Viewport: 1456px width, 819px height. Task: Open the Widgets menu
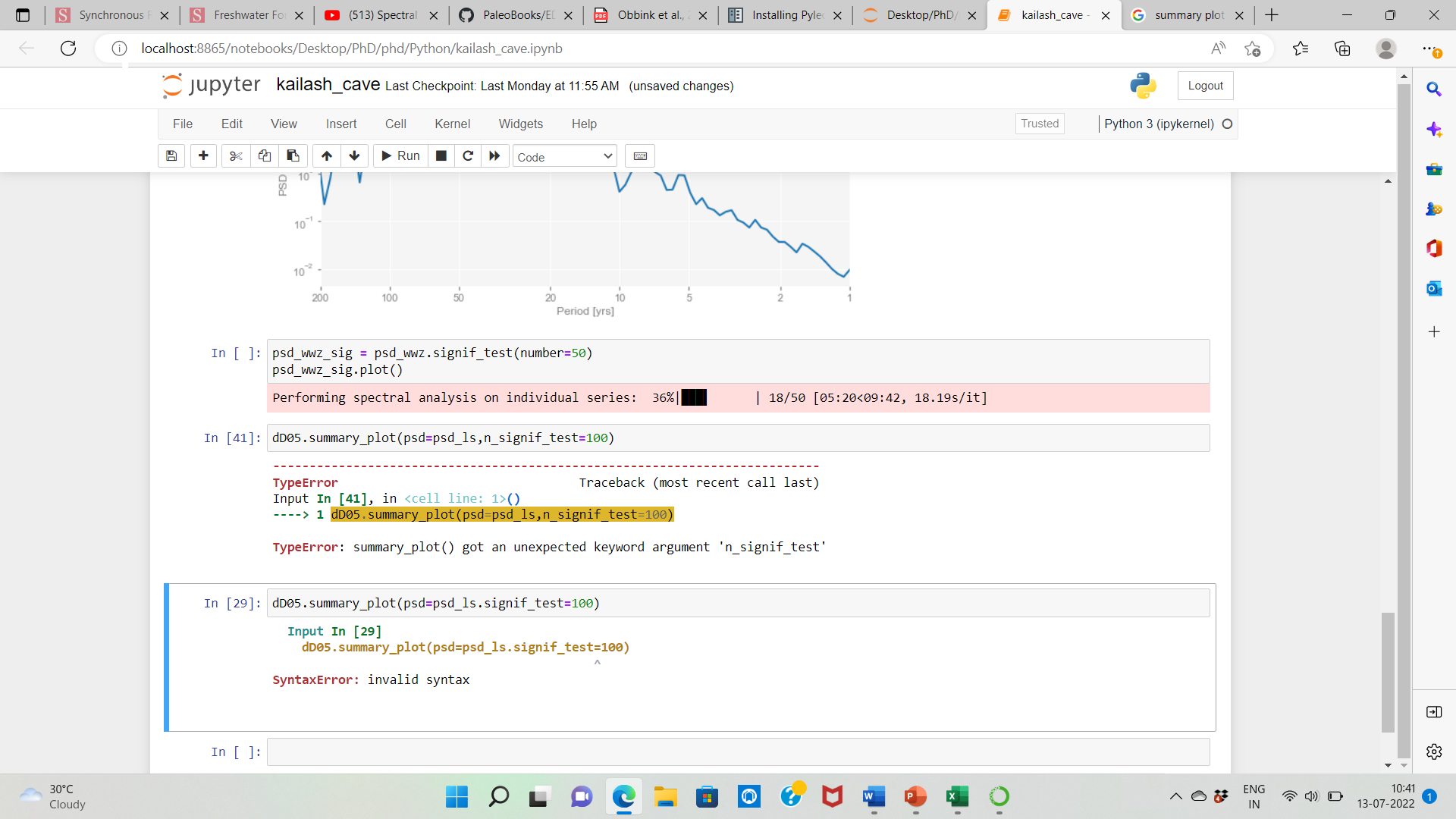(521, 124)
